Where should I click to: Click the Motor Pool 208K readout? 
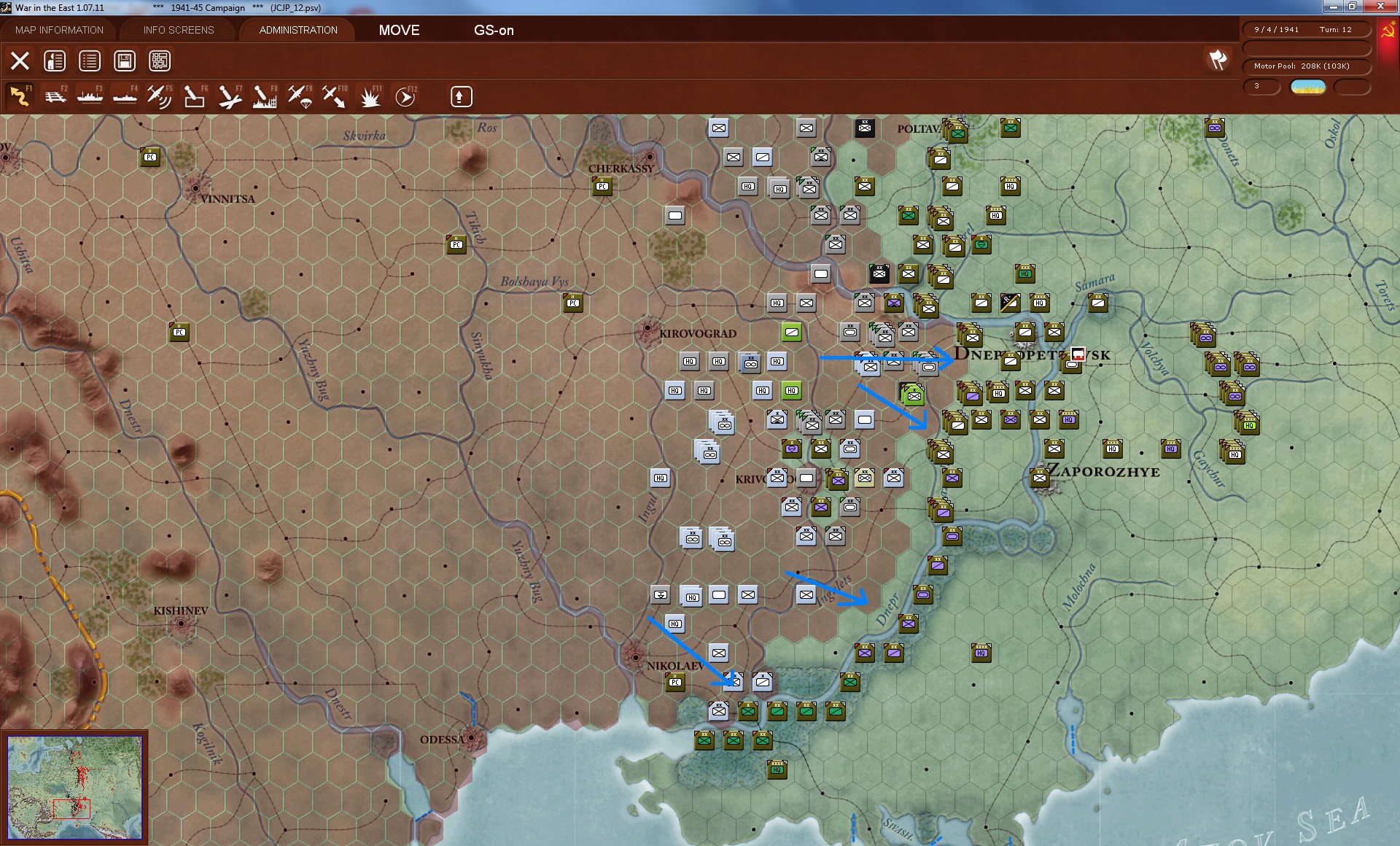pos(1307,66)
